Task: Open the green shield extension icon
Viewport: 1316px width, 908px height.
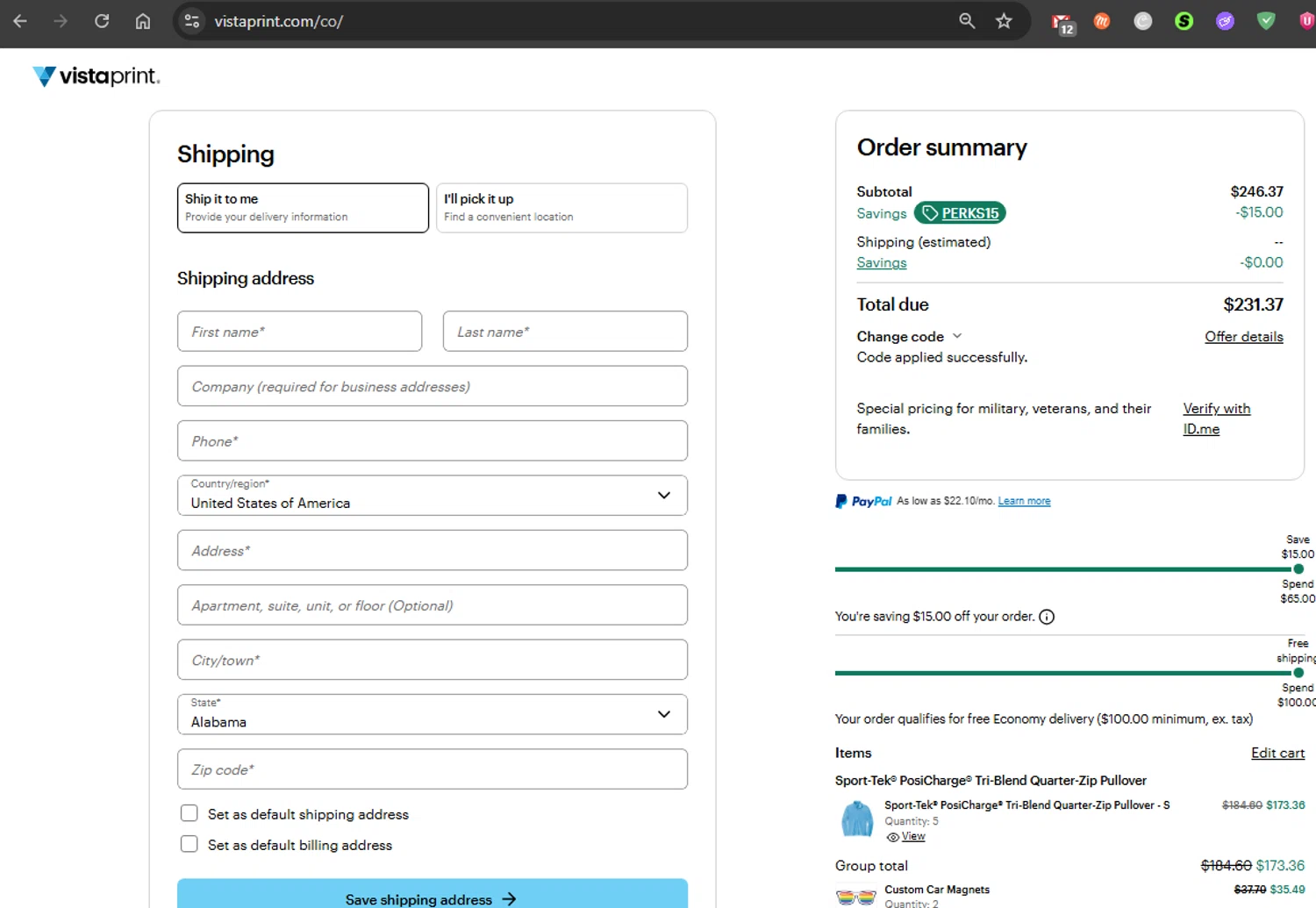Action: click(1266, 21)
